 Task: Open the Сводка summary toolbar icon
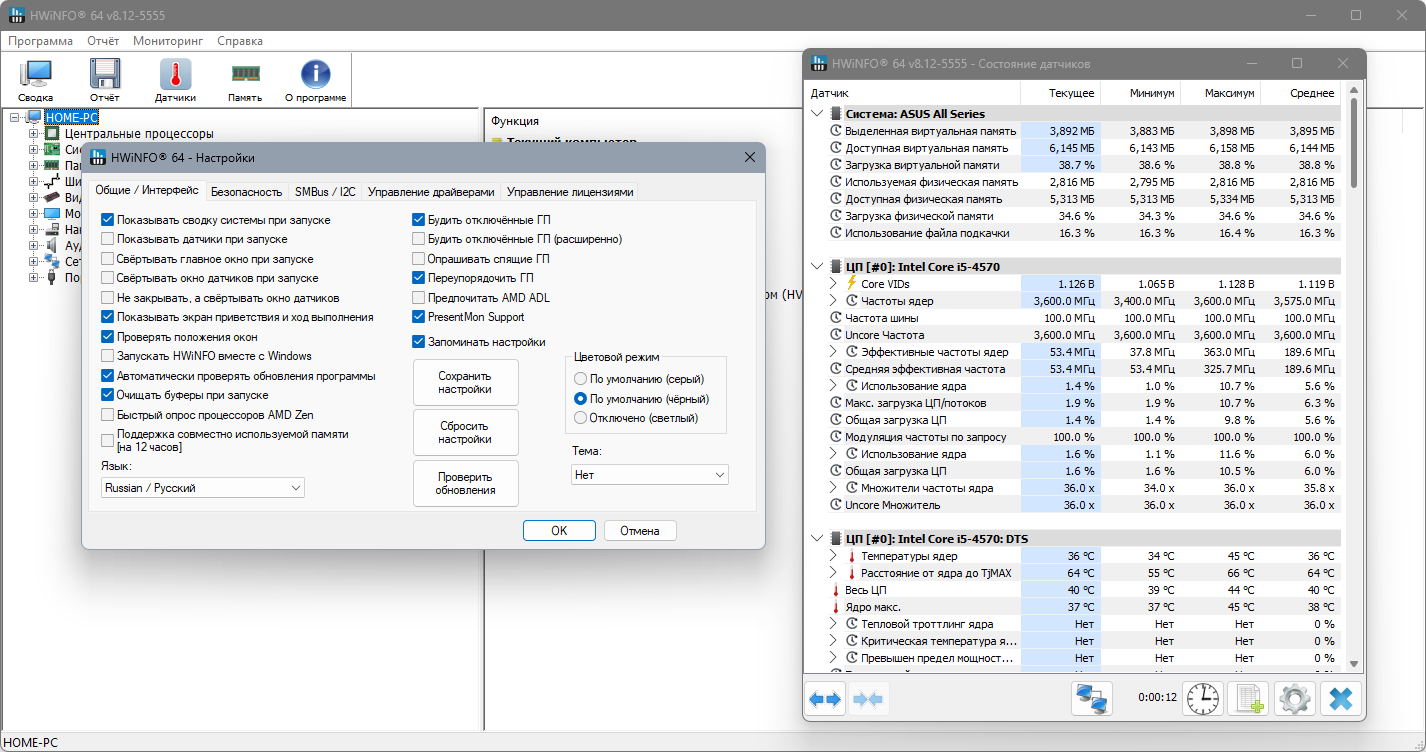pos(35,80)
